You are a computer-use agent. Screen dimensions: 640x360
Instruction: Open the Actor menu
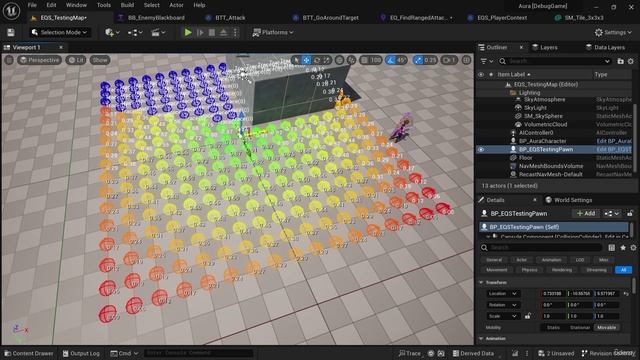[x=176, y=5]
